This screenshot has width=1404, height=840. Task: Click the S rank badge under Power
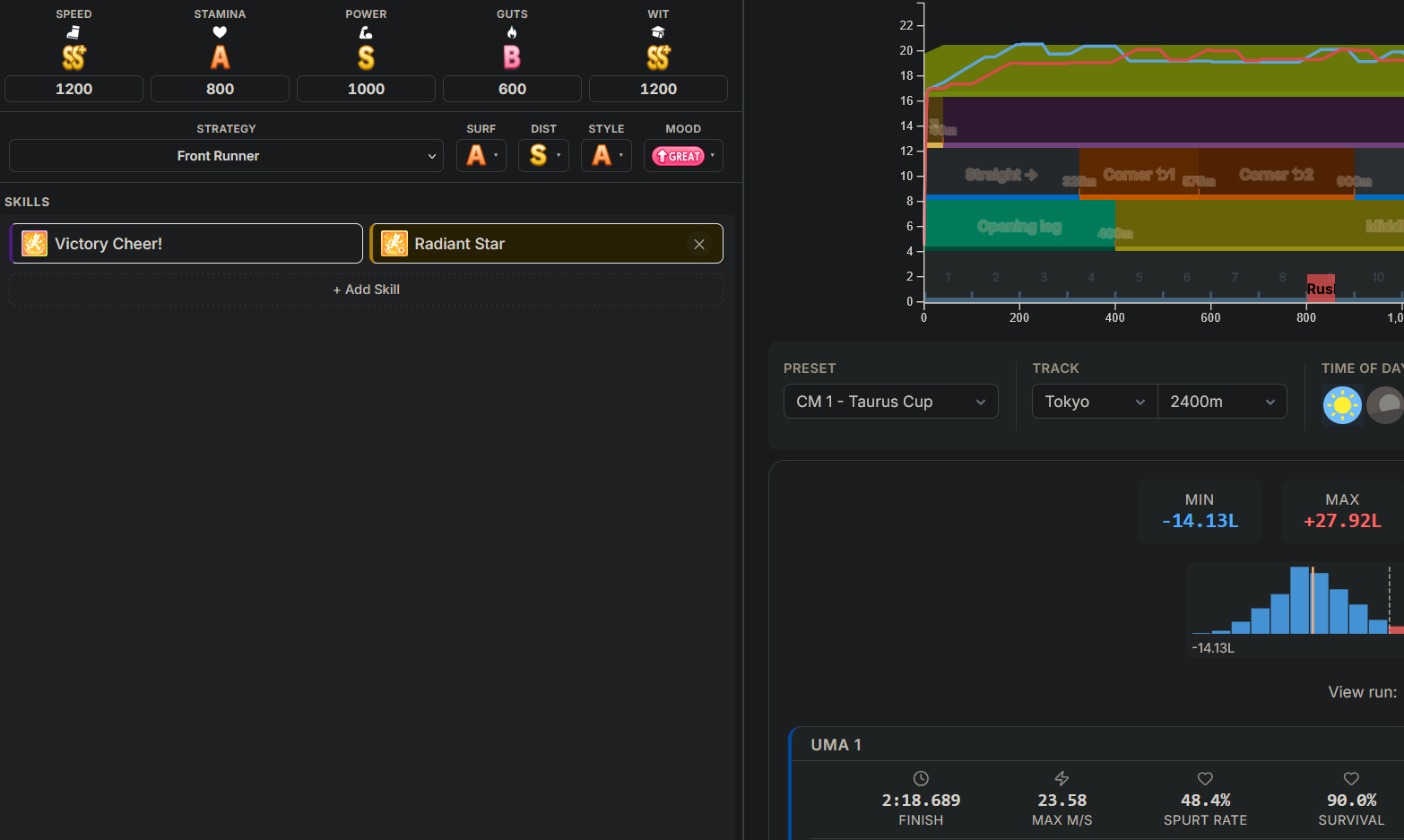366,57
